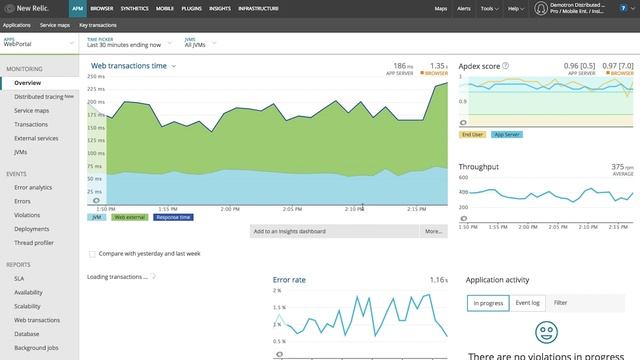
Task: Click the smiley face no-violations icon
Action: [546, 332]
